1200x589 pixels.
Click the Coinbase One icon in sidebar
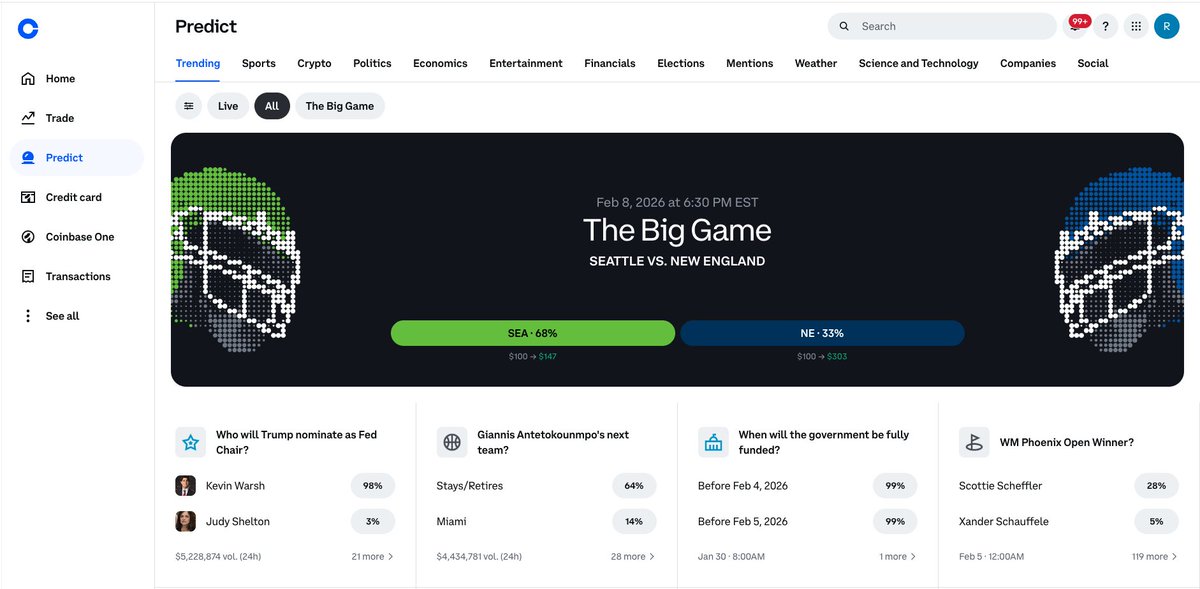pyautogui.click(x=28, y=237)
